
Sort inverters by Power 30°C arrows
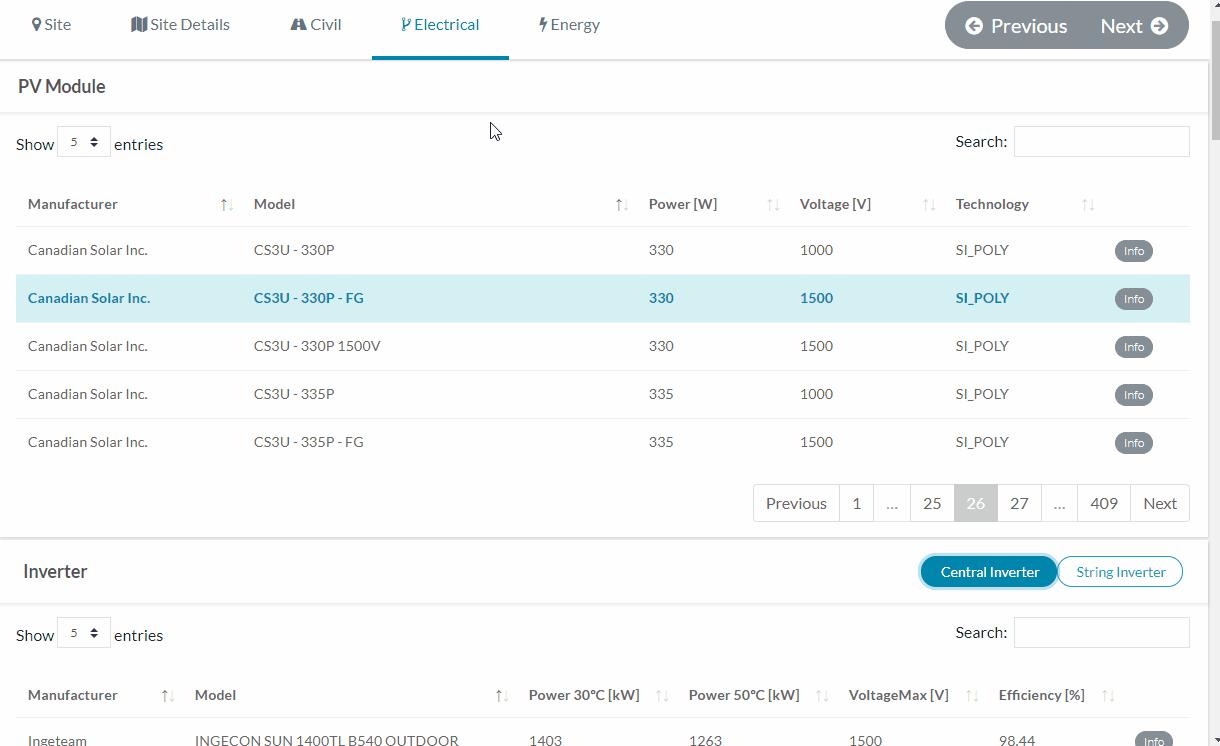coord(662,696)
